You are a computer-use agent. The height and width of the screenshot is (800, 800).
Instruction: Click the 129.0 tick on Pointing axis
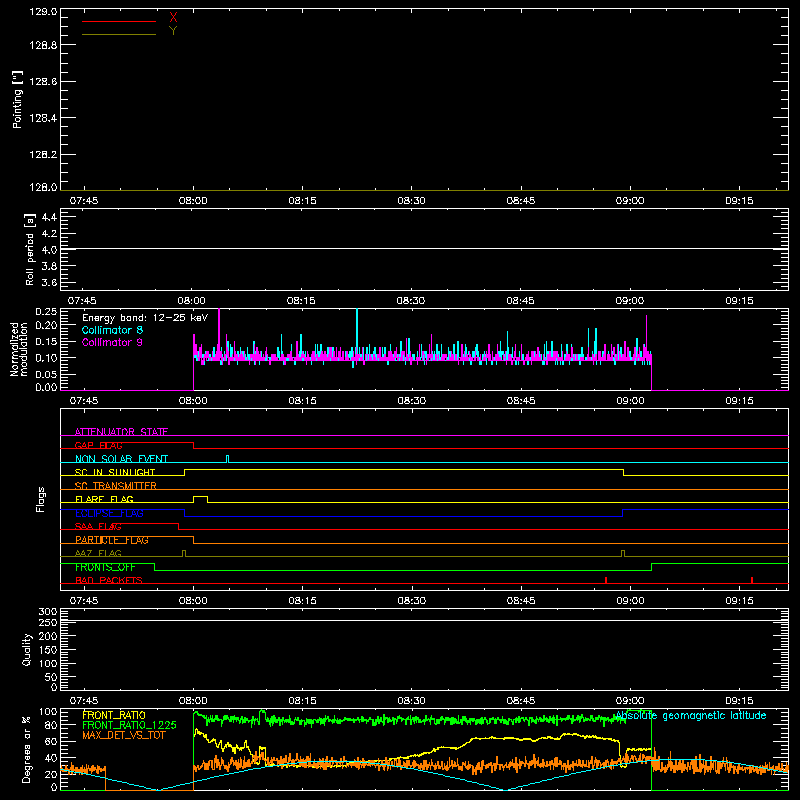pyautogui.click(x=43, y=11)
